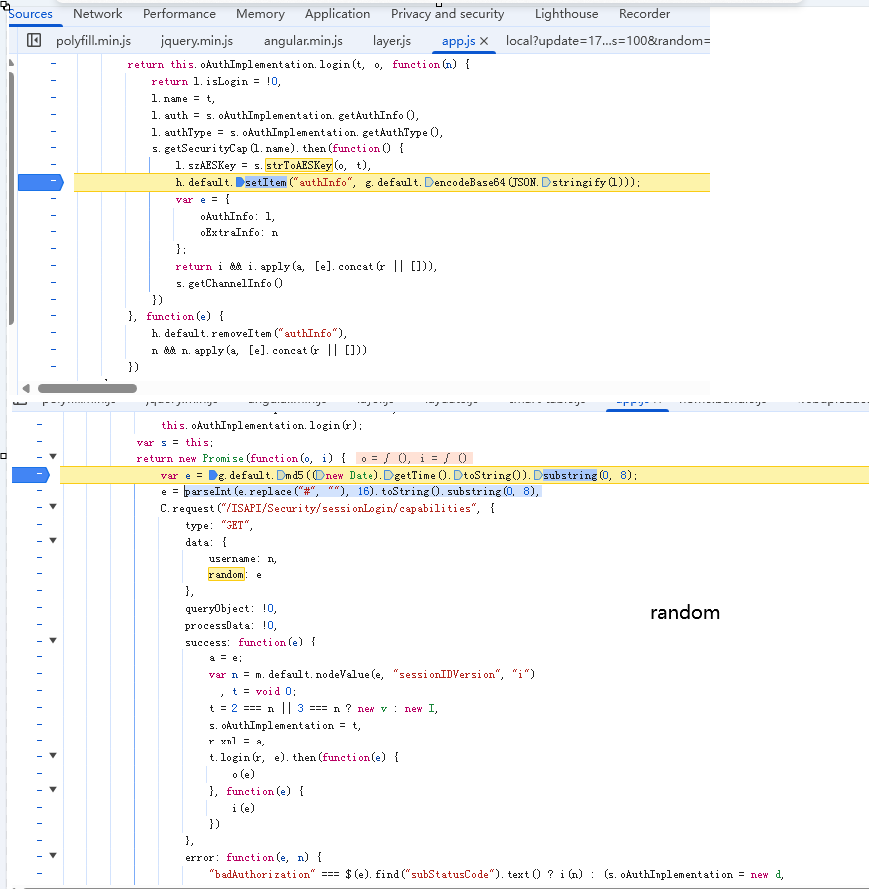869x889 pixels.
Task: Open the Network panel tab
Action: tap(98, 14)
